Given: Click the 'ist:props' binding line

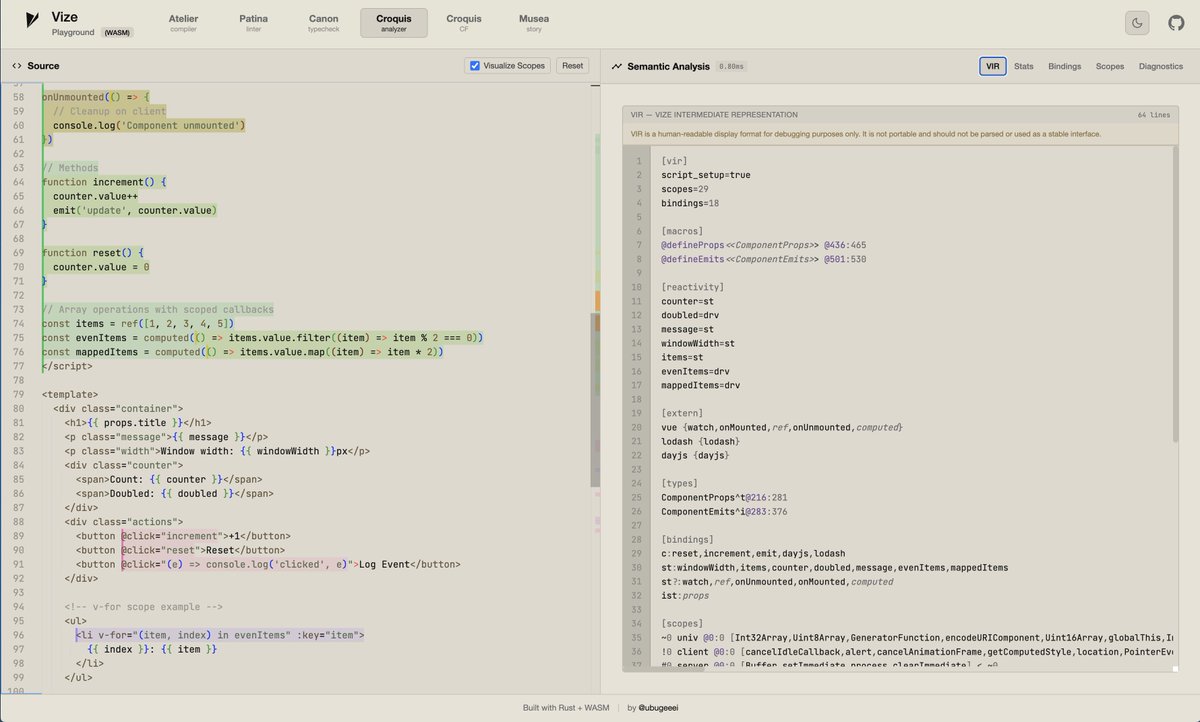Looking at the screenshot, I should click(684, 595).
